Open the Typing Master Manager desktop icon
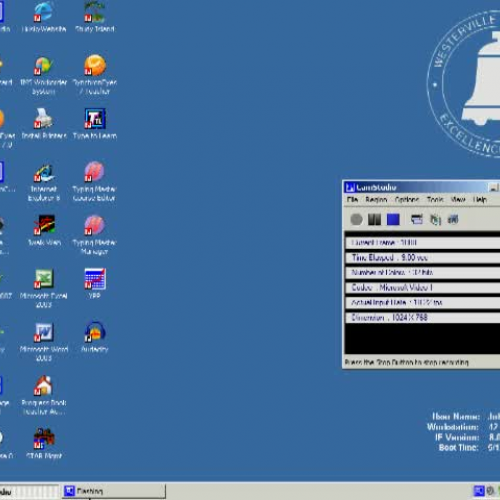Viewport: 500px width, 500px height. tap(94, 235)
